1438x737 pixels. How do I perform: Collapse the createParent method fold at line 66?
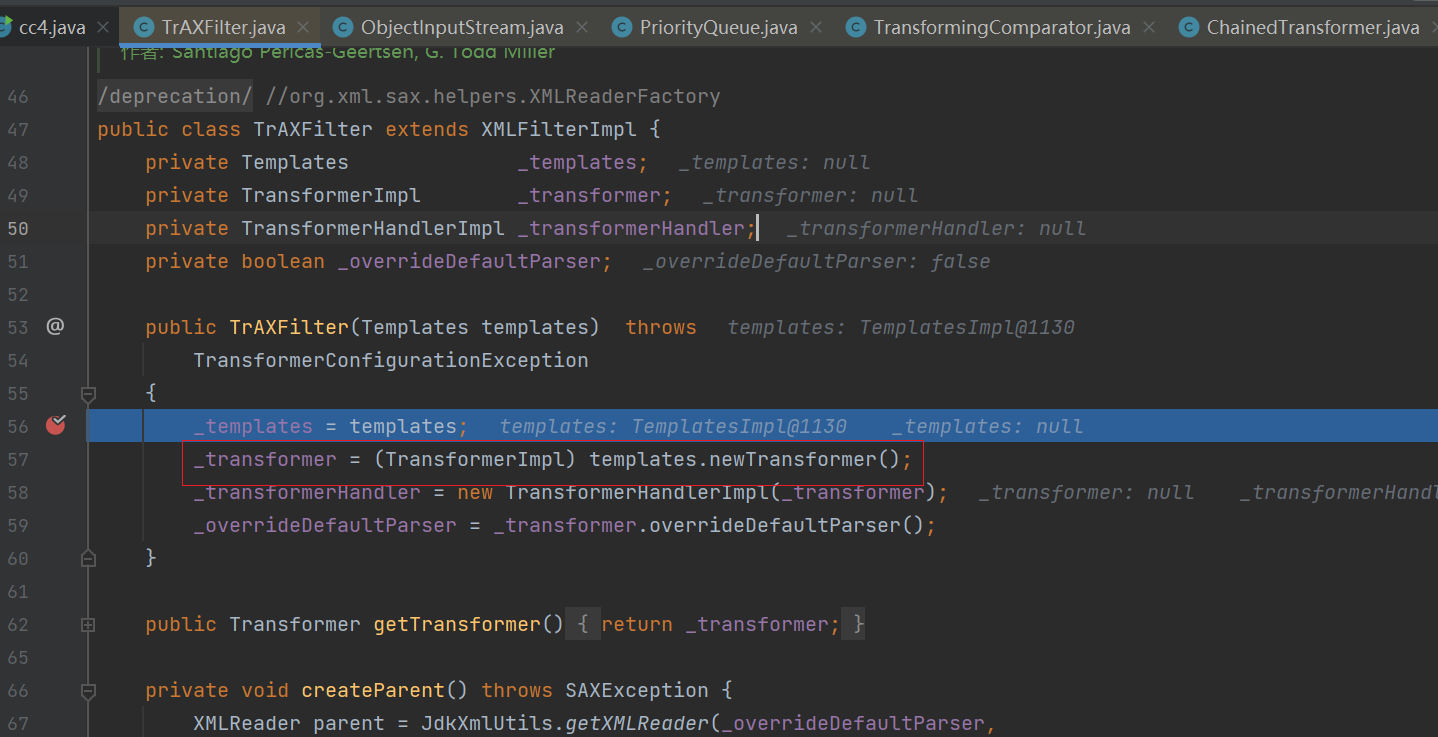[x=88, y=690]
